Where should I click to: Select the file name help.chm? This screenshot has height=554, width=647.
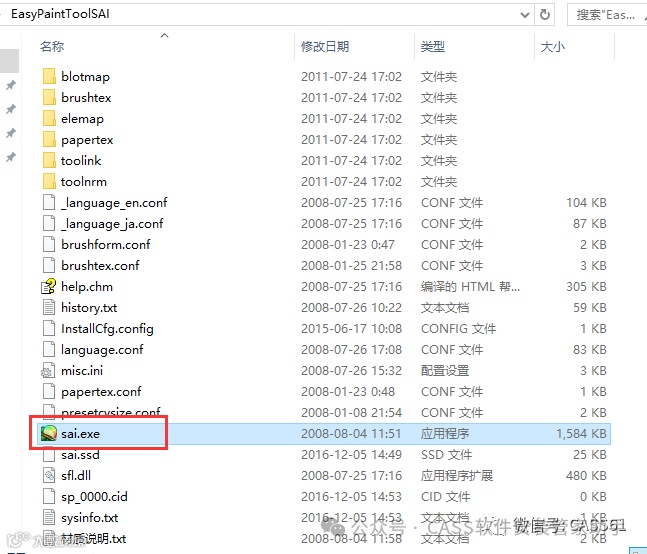coord(87,287)
